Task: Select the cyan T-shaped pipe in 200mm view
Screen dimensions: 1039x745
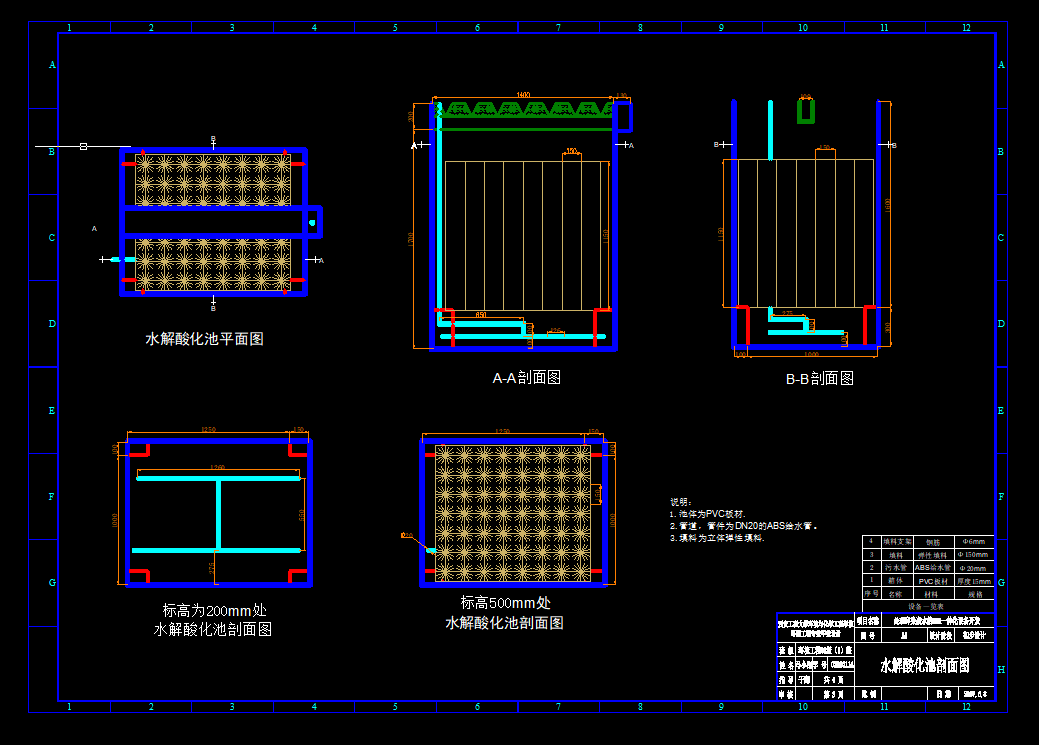Action: coord(218,514)
